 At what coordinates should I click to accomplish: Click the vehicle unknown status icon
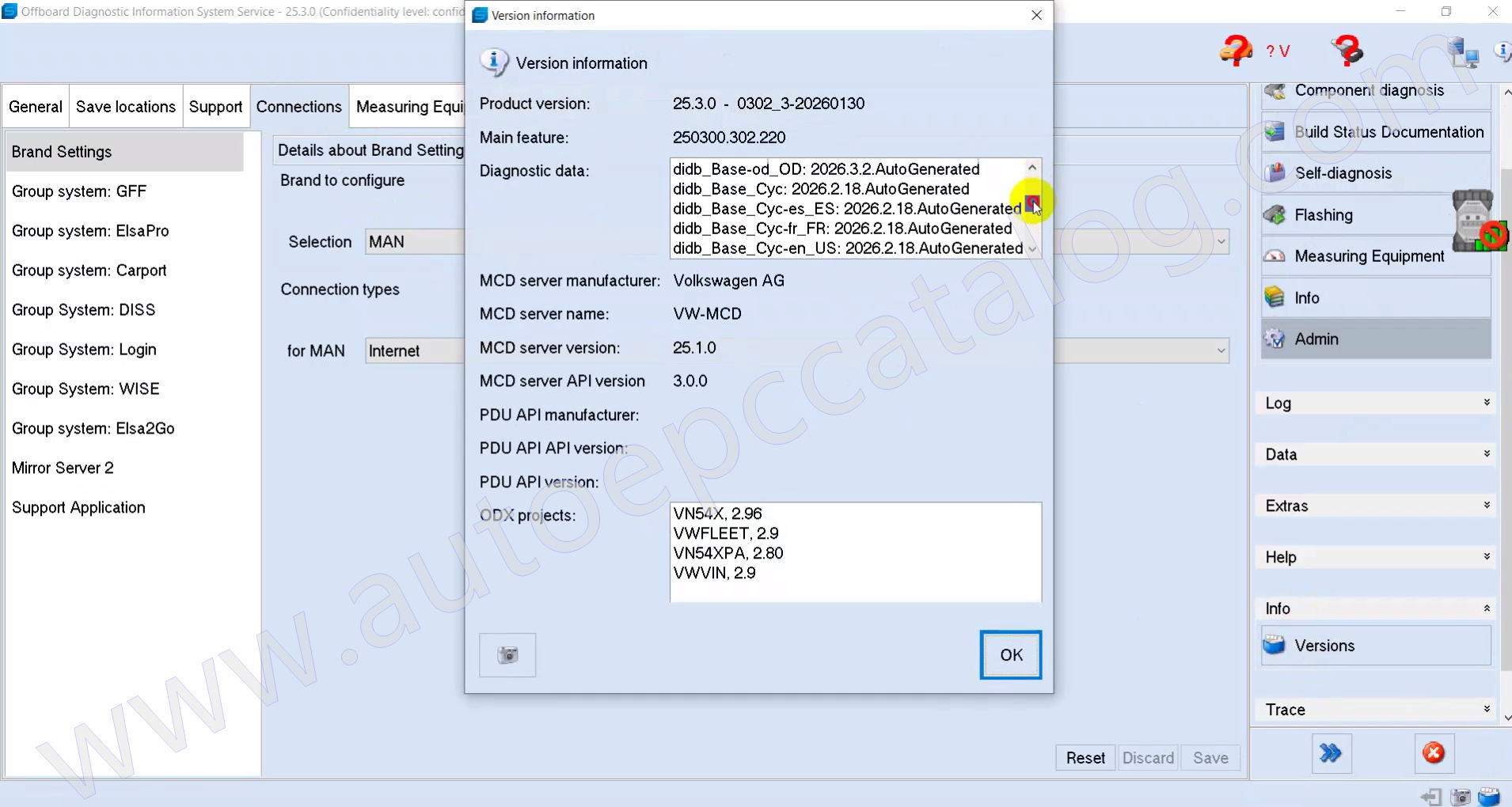tap(1236, 51)
